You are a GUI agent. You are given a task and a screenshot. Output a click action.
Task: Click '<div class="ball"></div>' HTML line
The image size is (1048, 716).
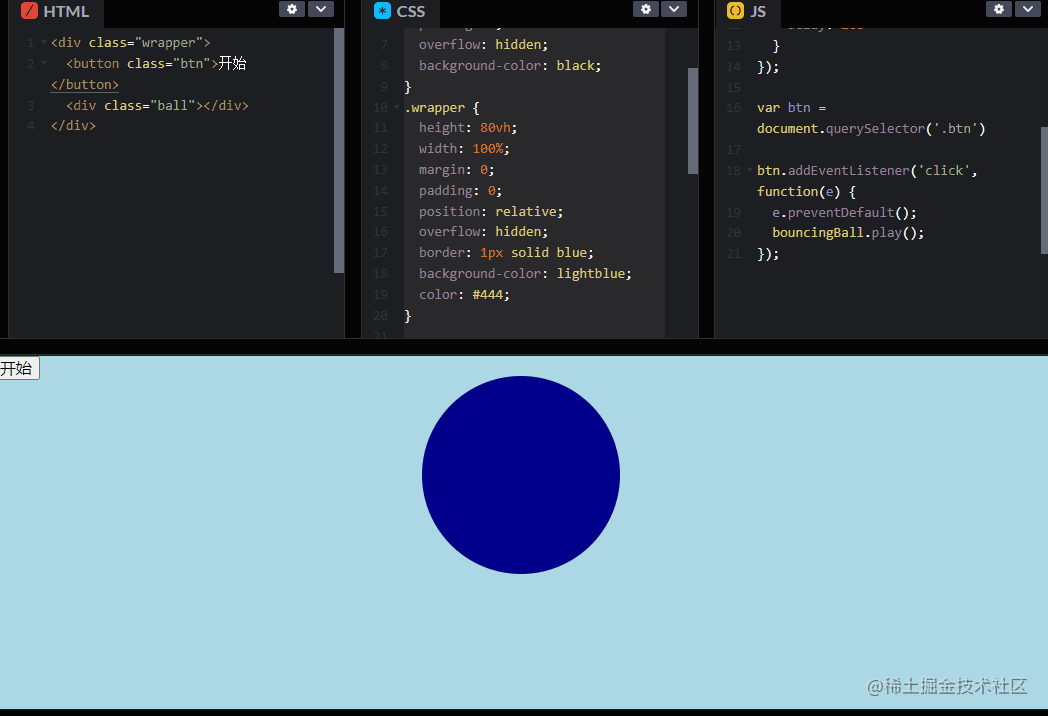pyautogui.click(x=157, y=106)
